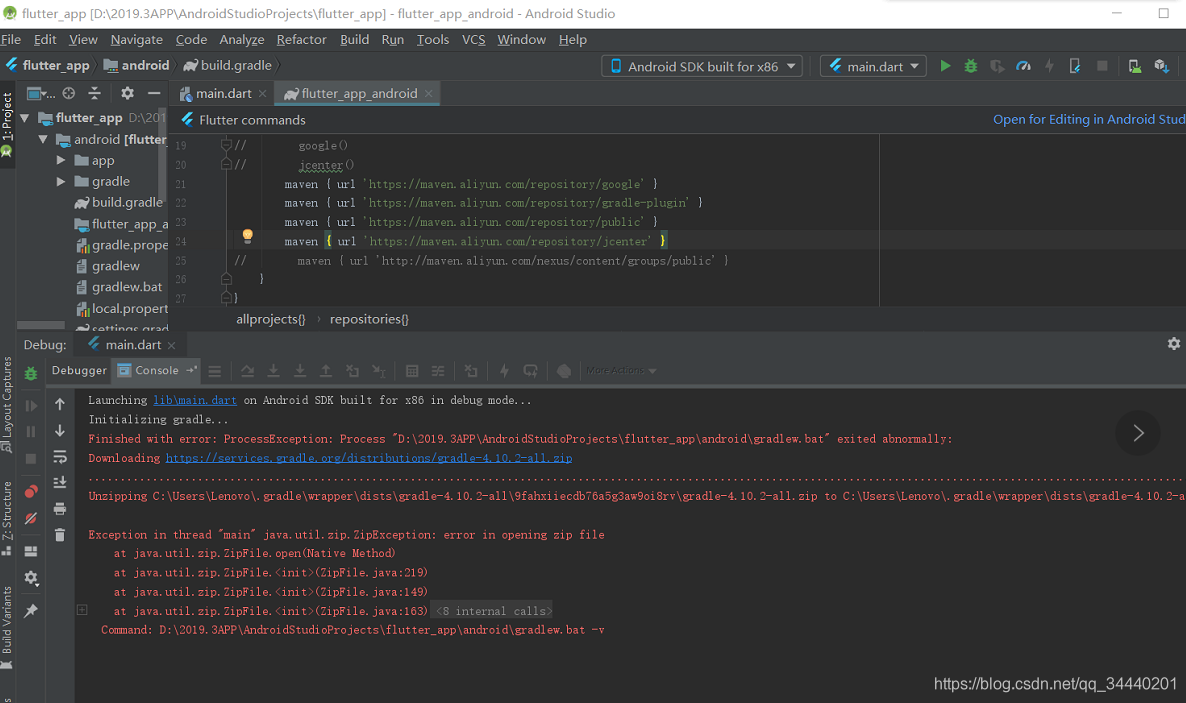Screen dimensions: 1186x703
Task: View breakpoints red circles icon
Action: pos(31,492)
